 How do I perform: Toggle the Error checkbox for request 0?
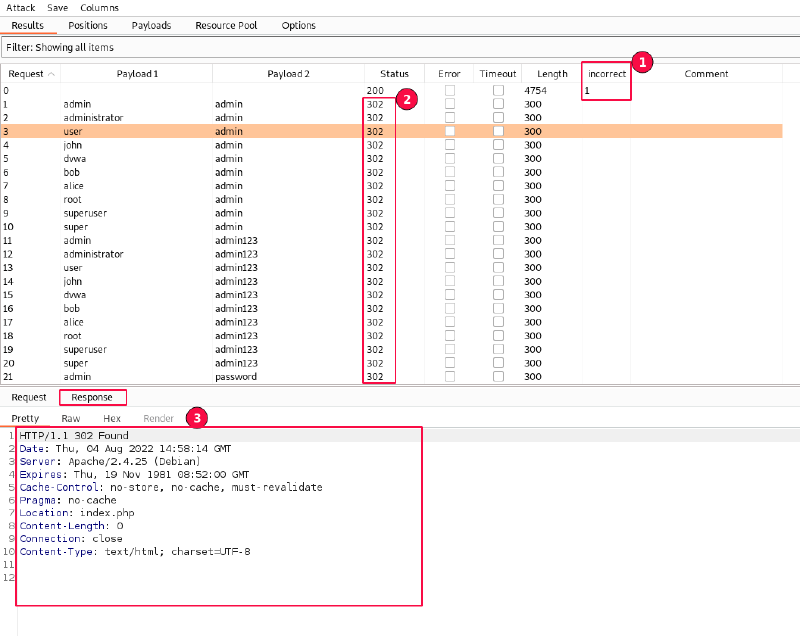[x=450, y=91]
